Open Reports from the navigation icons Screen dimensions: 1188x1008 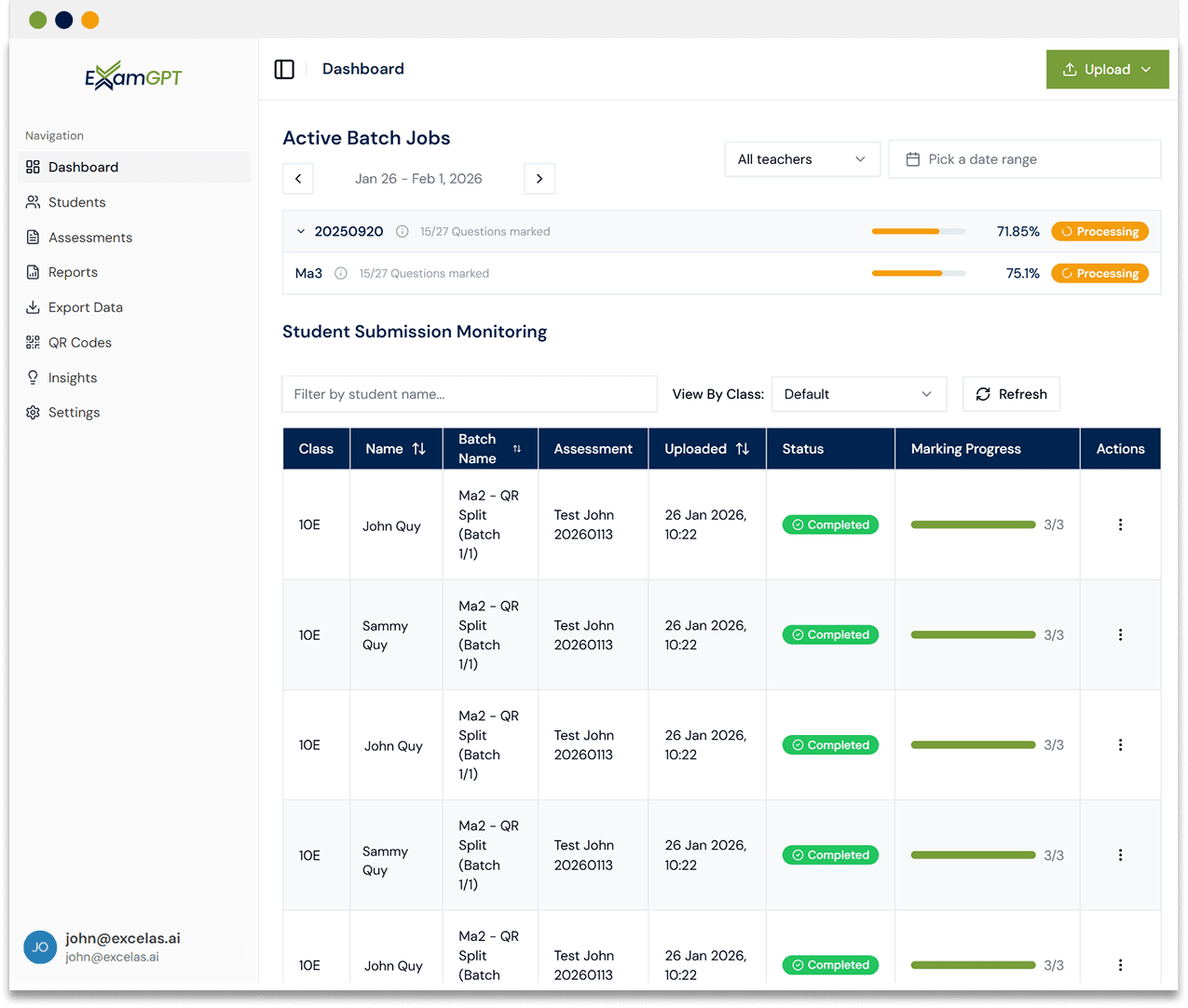point(31,272)
